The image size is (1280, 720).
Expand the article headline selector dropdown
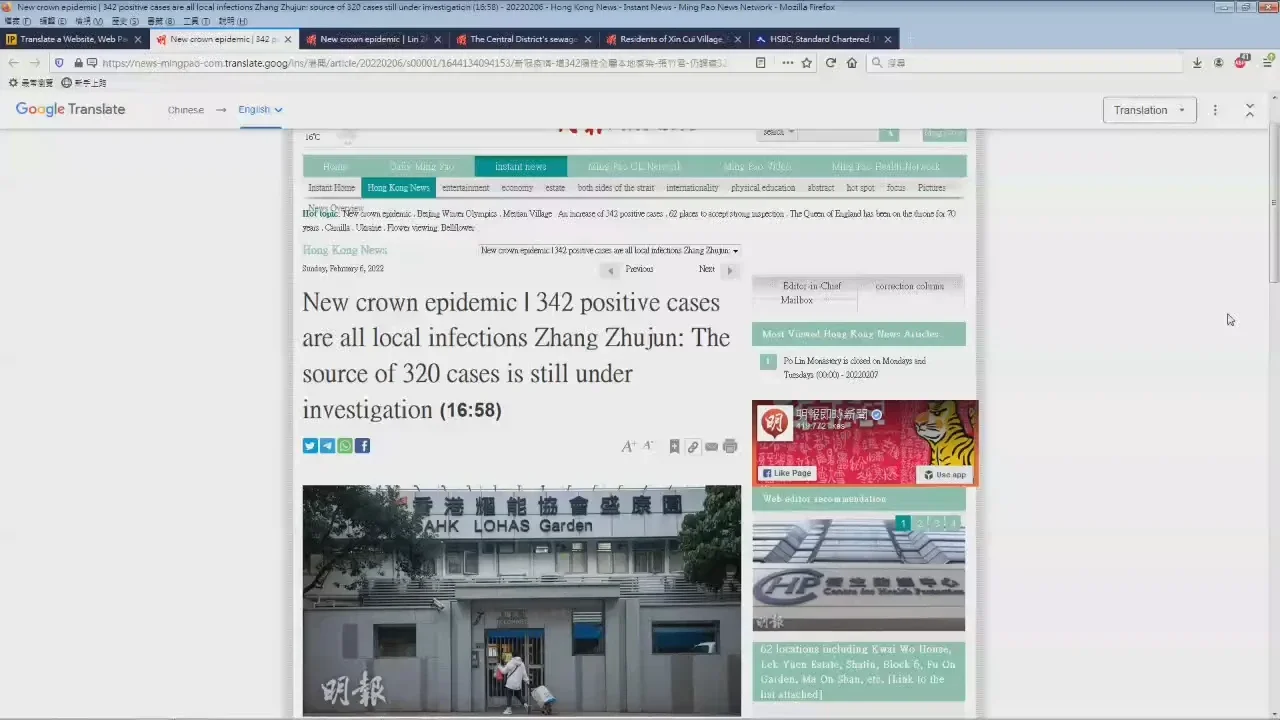(609, 250)
